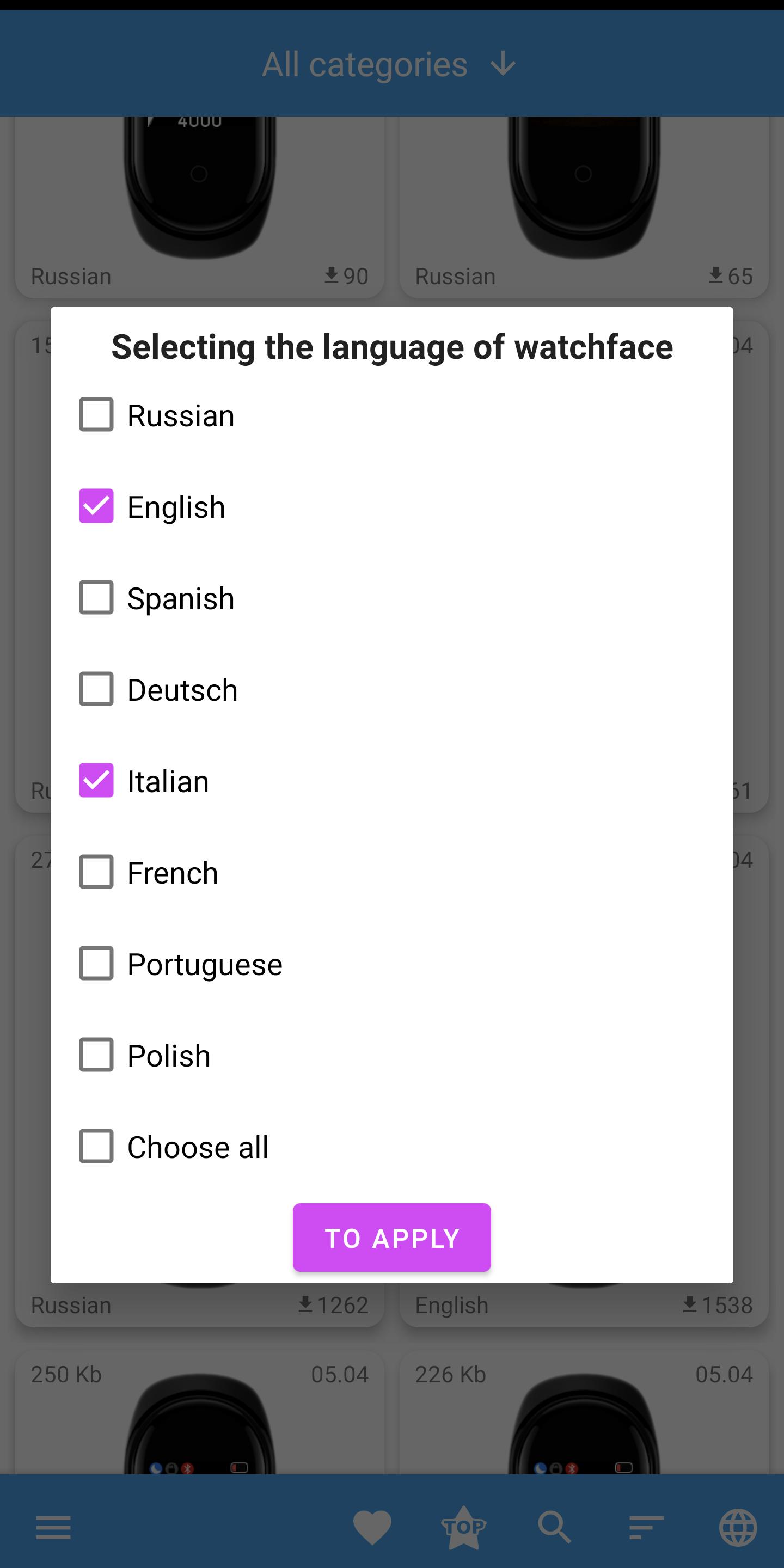Open favorites with the heart icon
The height and width of the screenshot is (1568, 784).
click(x=372, y=1528)
